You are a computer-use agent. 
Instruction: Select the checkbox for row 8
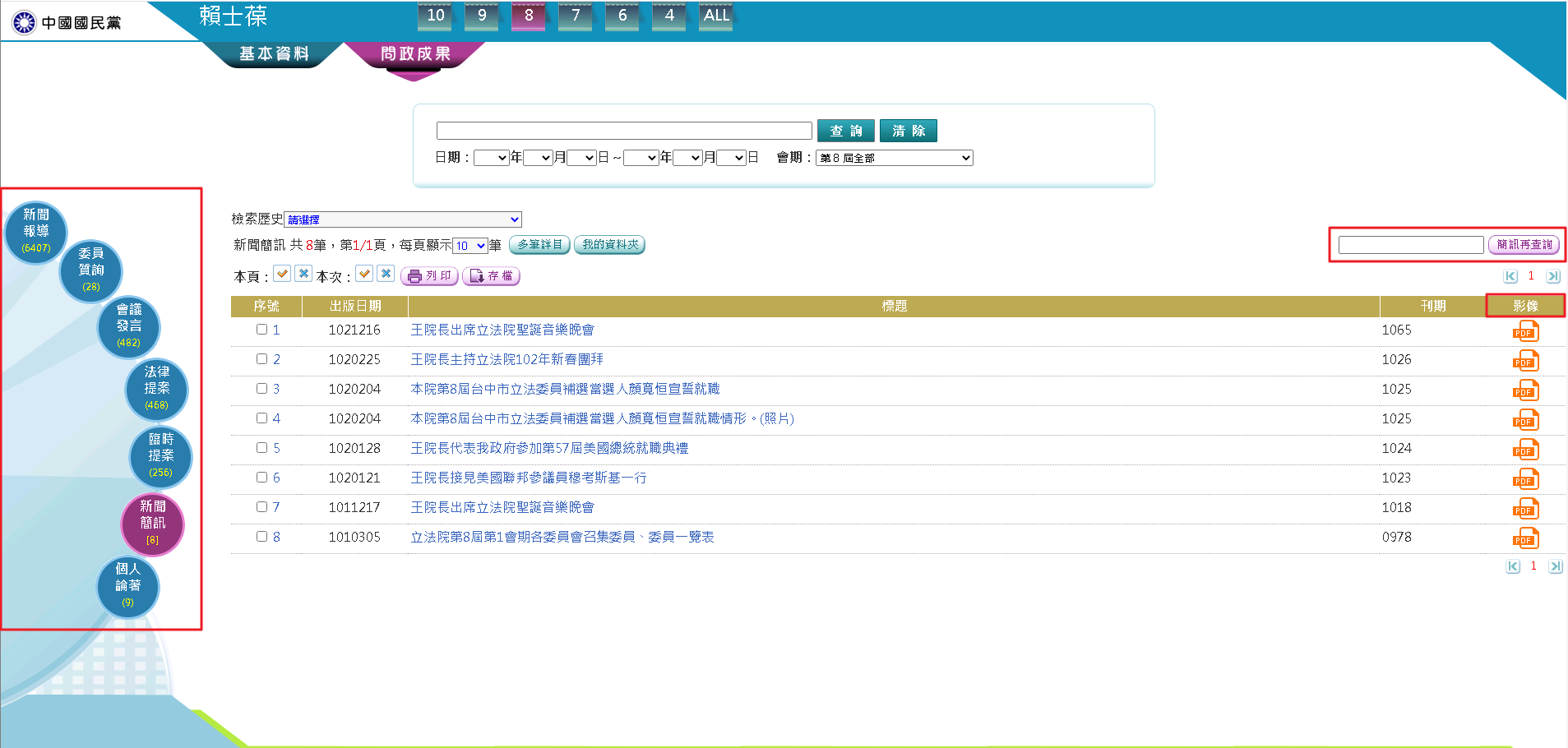click(x=261, y=537)
